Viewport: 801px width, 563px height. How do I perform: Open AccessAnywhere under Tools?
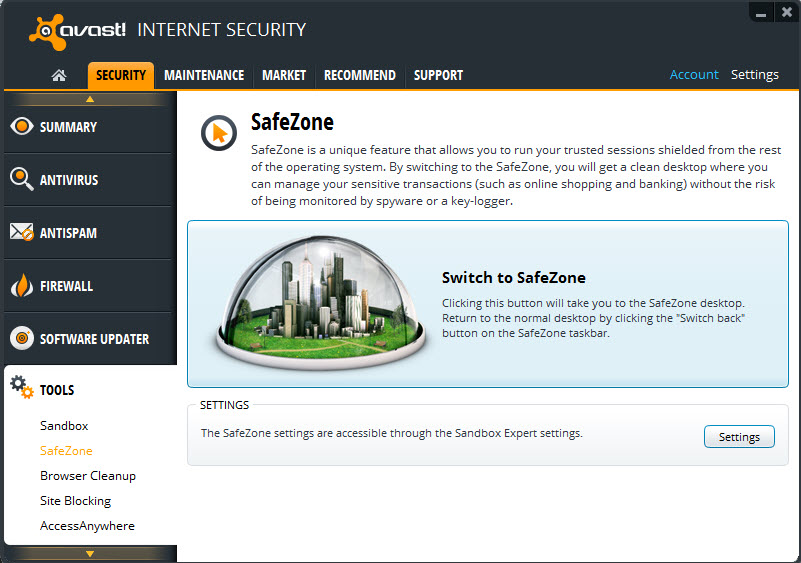coord(87,526)
